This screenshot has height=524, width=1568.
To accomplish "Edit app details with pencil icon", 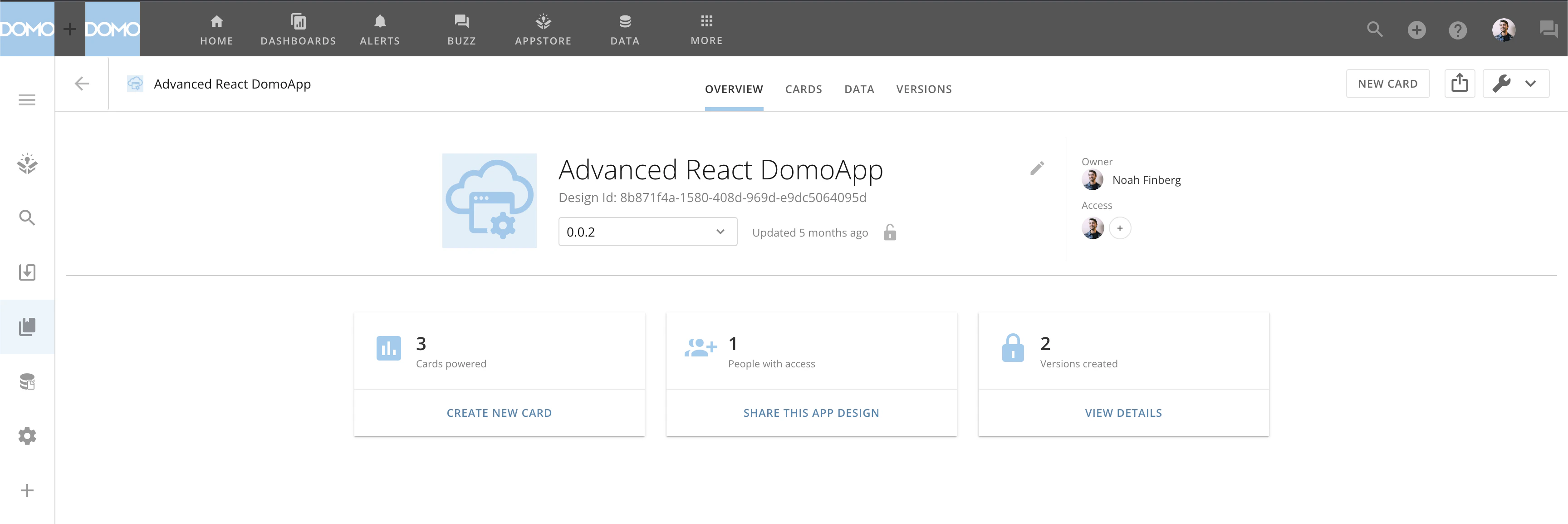I will (x=1037, y=168).
